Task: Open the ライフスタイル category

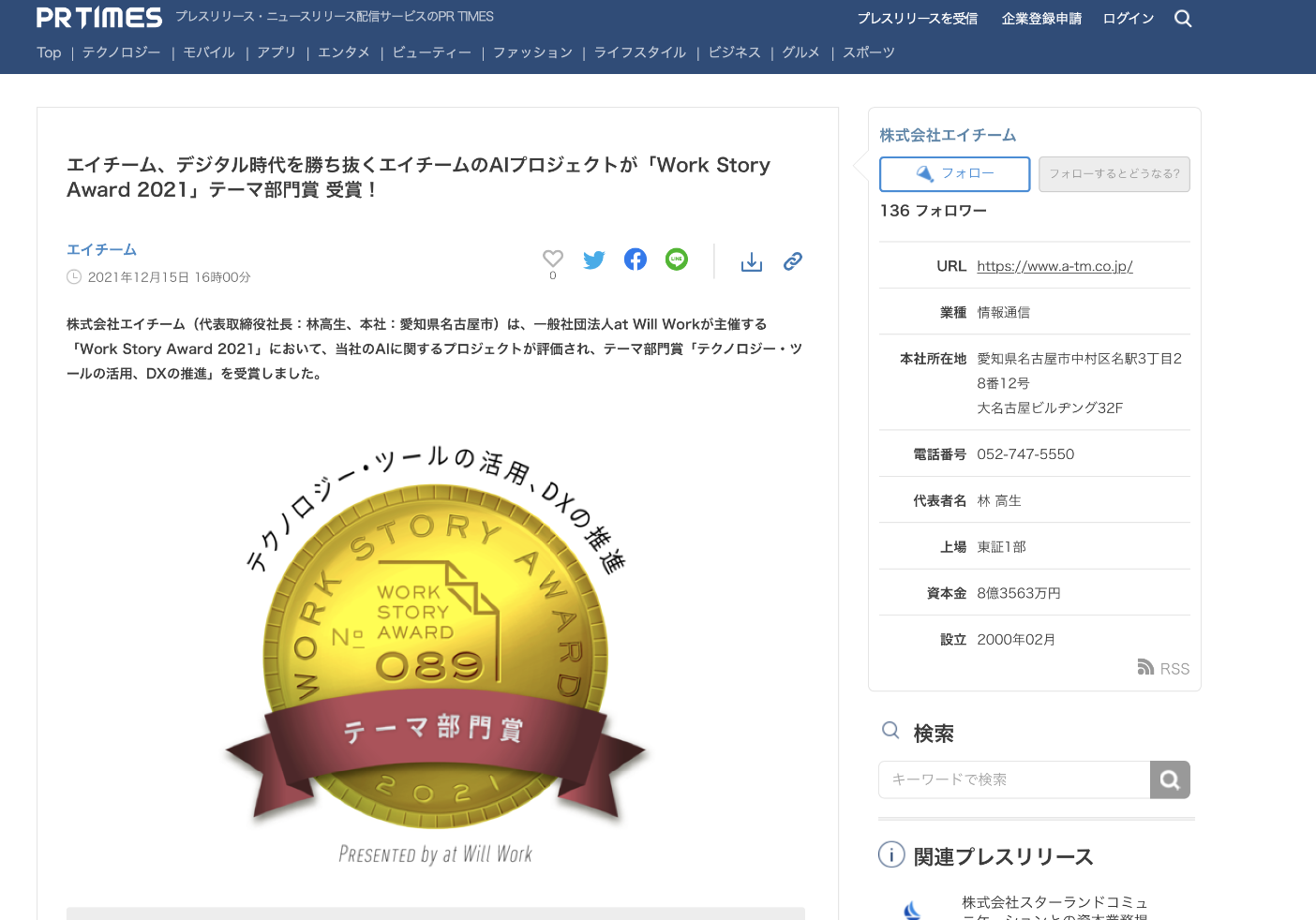Action: (640, 52)
